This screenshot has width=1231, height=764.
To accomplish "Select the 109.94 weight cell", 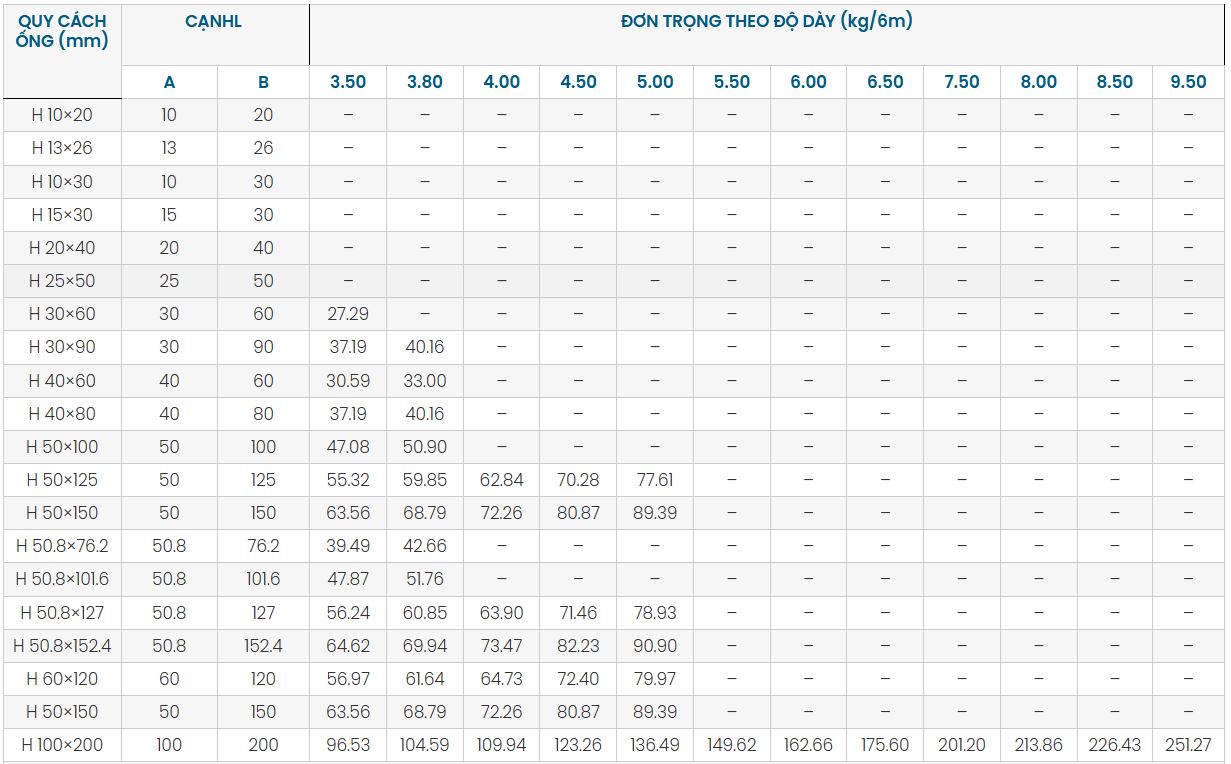I will (502, 745).
